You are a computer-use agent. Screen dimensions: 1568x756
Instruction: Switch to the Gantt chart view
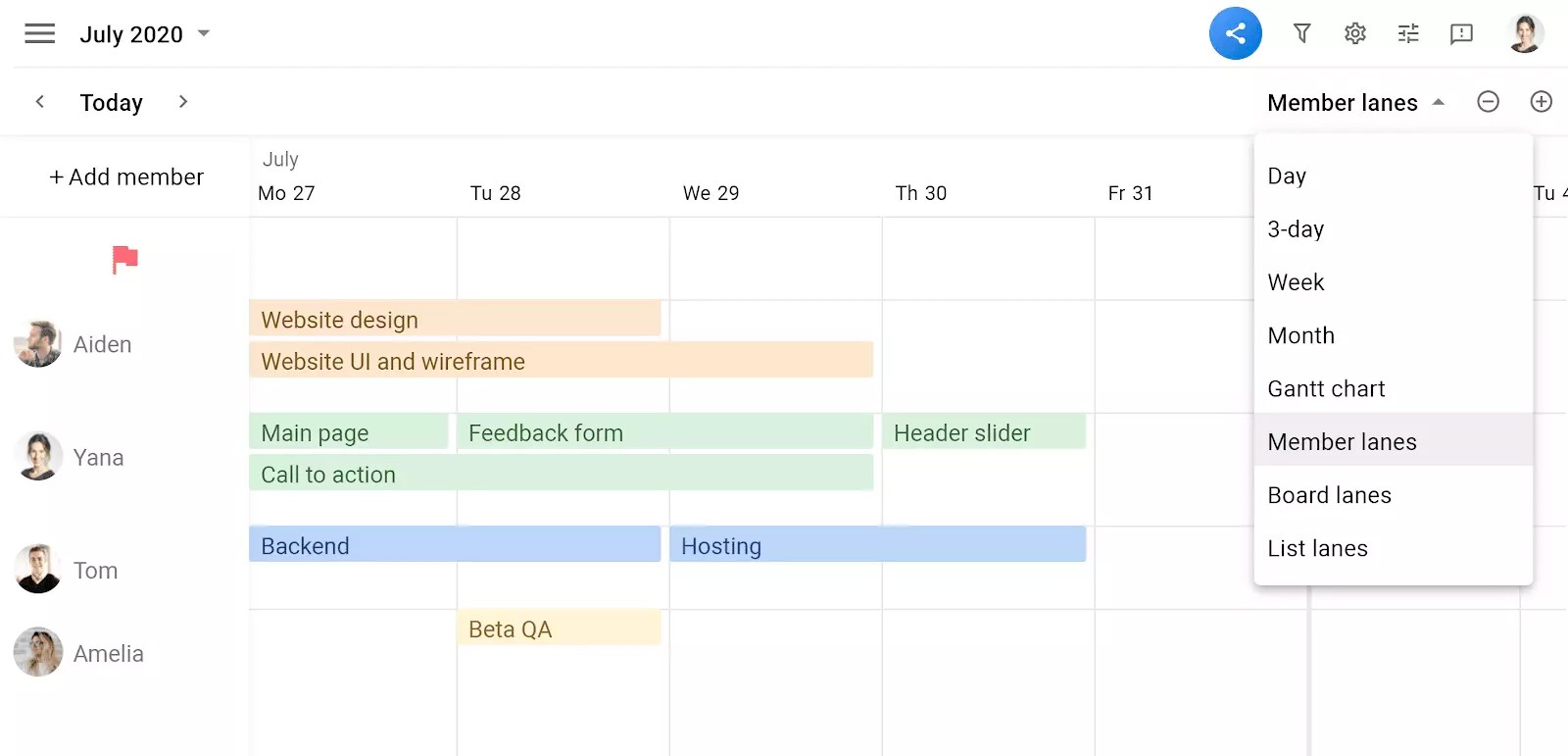(1326, 388)
